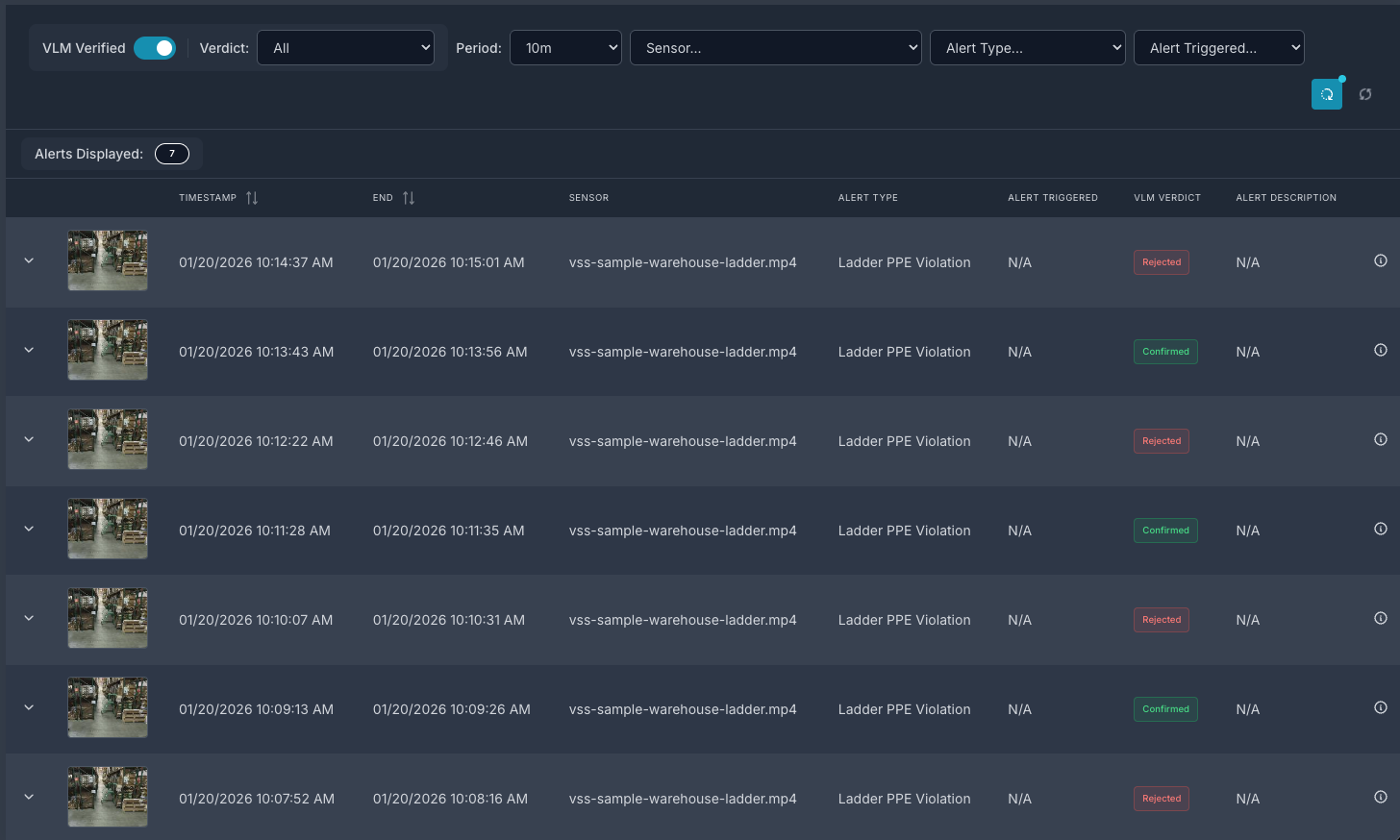Open the Alert Type dropdown
This screenshot has width=1400, height=840.
(x=1027, y=47)
